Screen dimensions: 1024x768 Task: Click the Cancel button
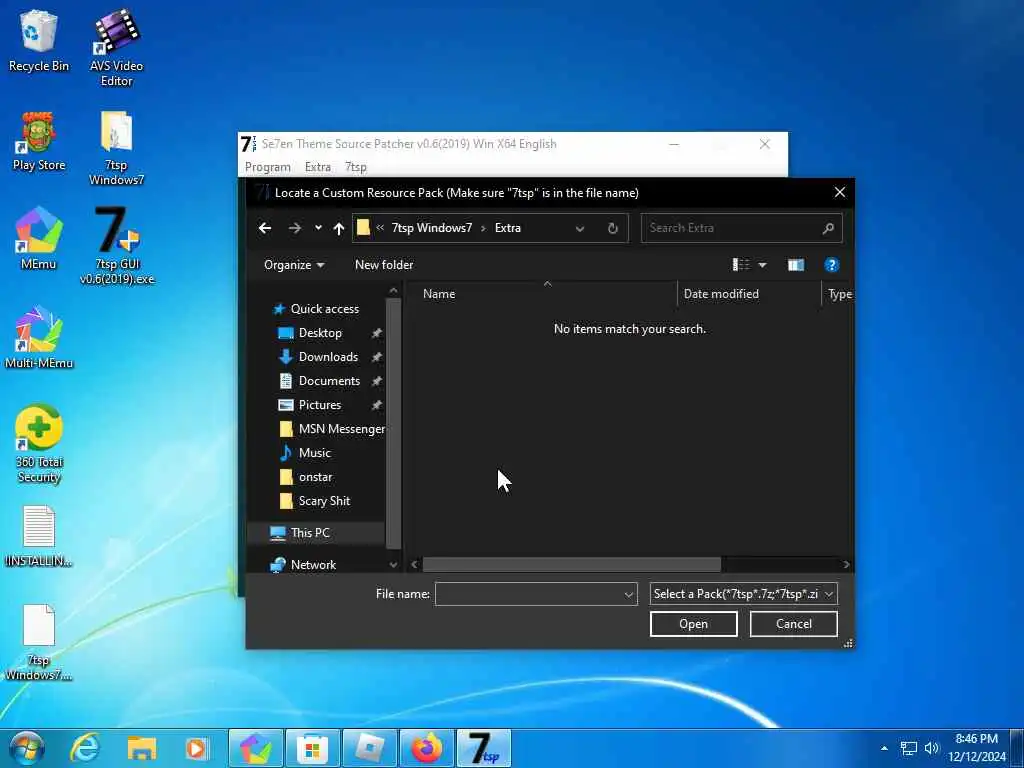coord(793,624)
